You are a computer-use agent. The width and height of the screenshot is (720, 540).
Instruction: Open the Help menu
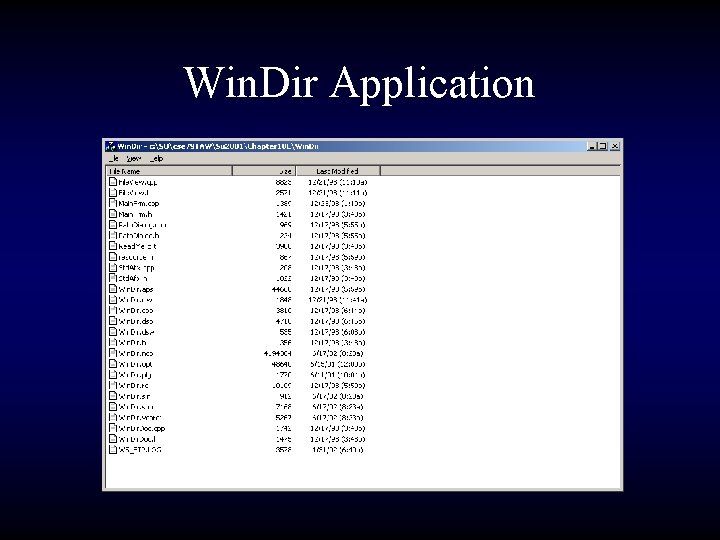tap(156, 158)
